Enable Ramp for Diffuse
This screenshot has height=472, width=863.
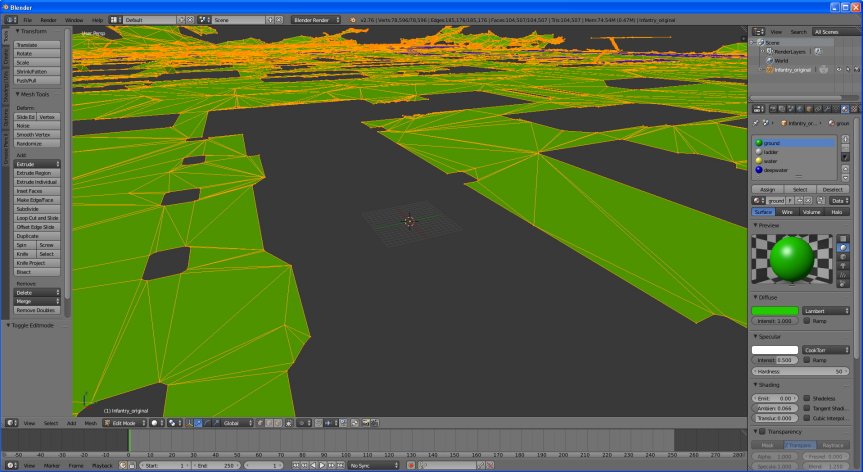807,321
